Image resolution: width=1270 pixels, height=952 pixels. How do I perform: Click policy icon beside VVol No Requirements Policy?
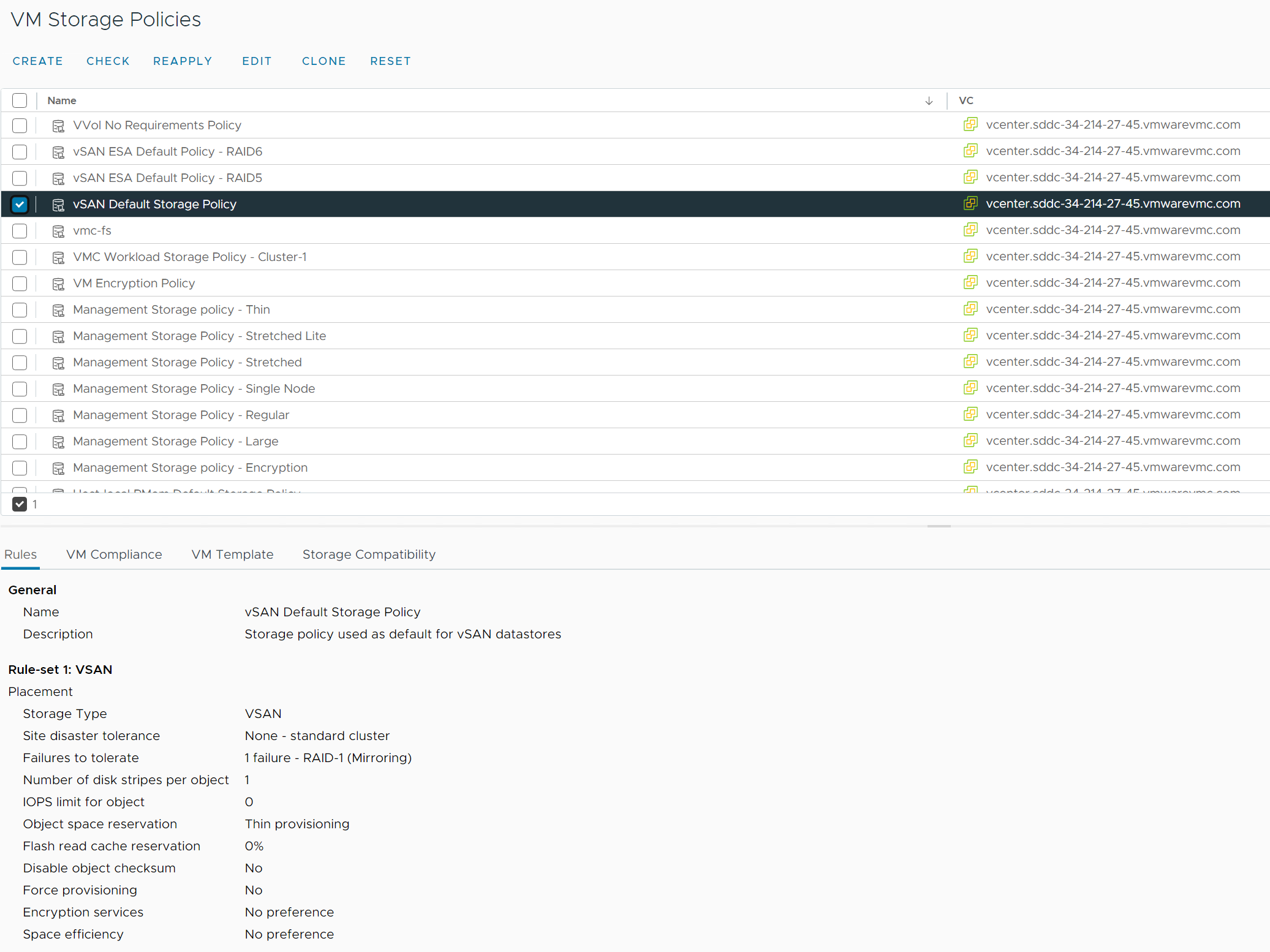pos(58,126)
